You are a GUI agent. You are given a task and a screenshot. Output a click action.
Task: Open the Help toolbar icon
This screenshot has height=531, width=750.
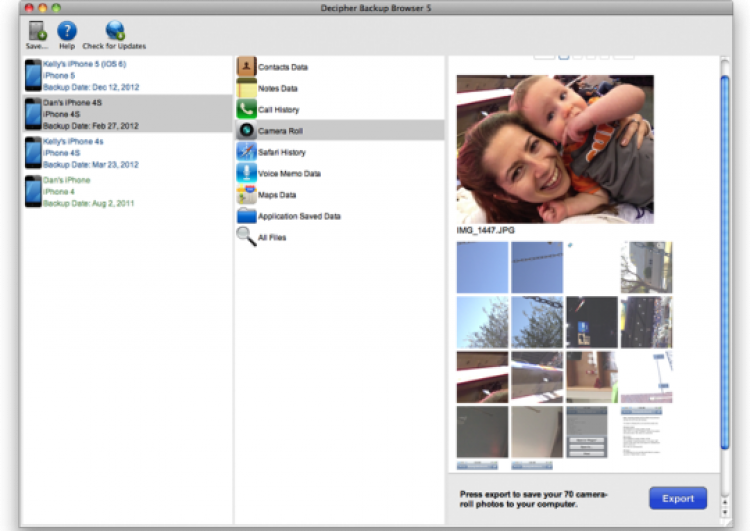point(67,31)
